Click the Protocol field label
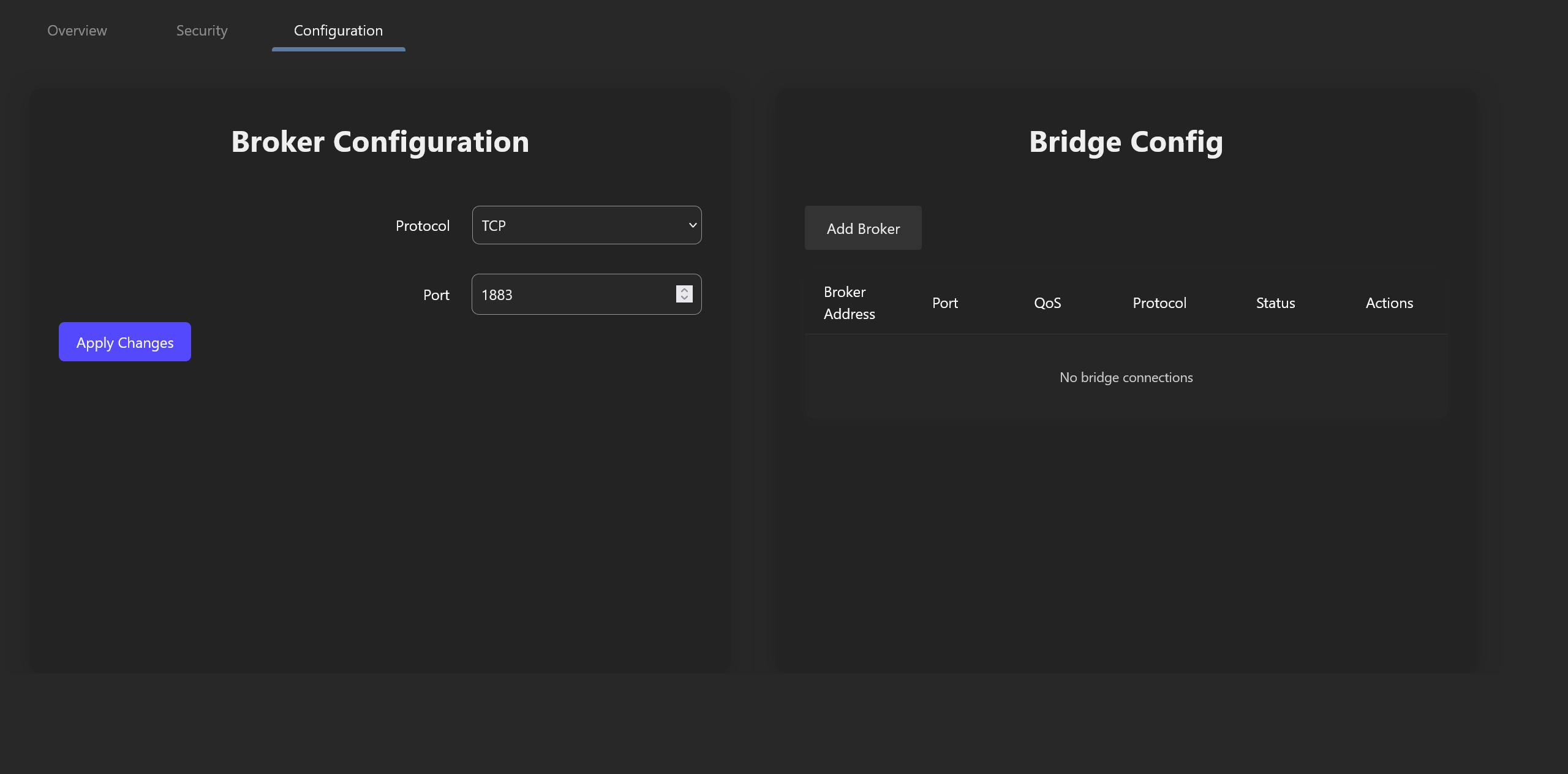Viewport: 1568px width, 774px height. (422, 226)
